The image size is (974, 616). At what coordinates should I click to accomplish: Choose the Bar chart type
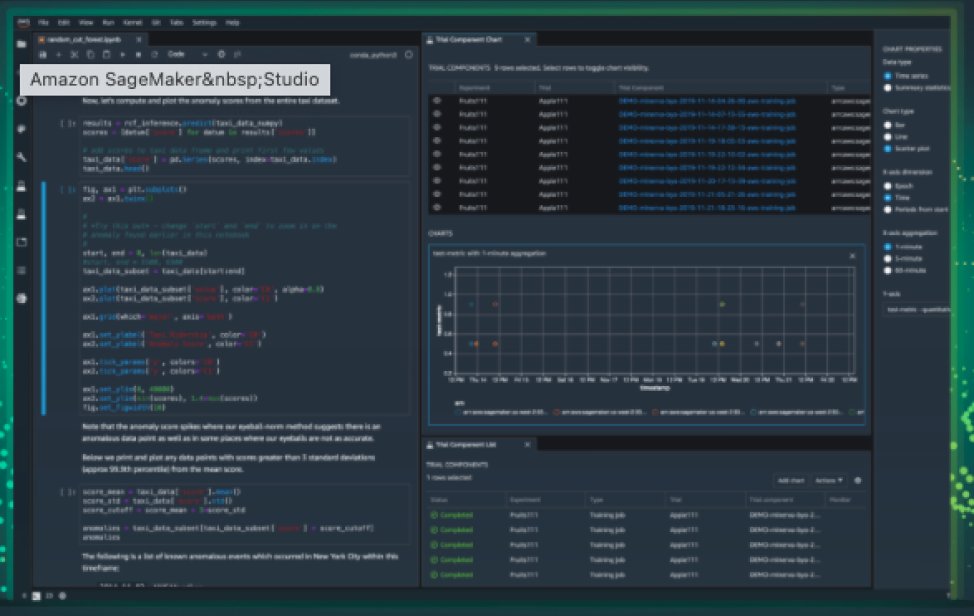pyautogui.click(x=888, y=125)
